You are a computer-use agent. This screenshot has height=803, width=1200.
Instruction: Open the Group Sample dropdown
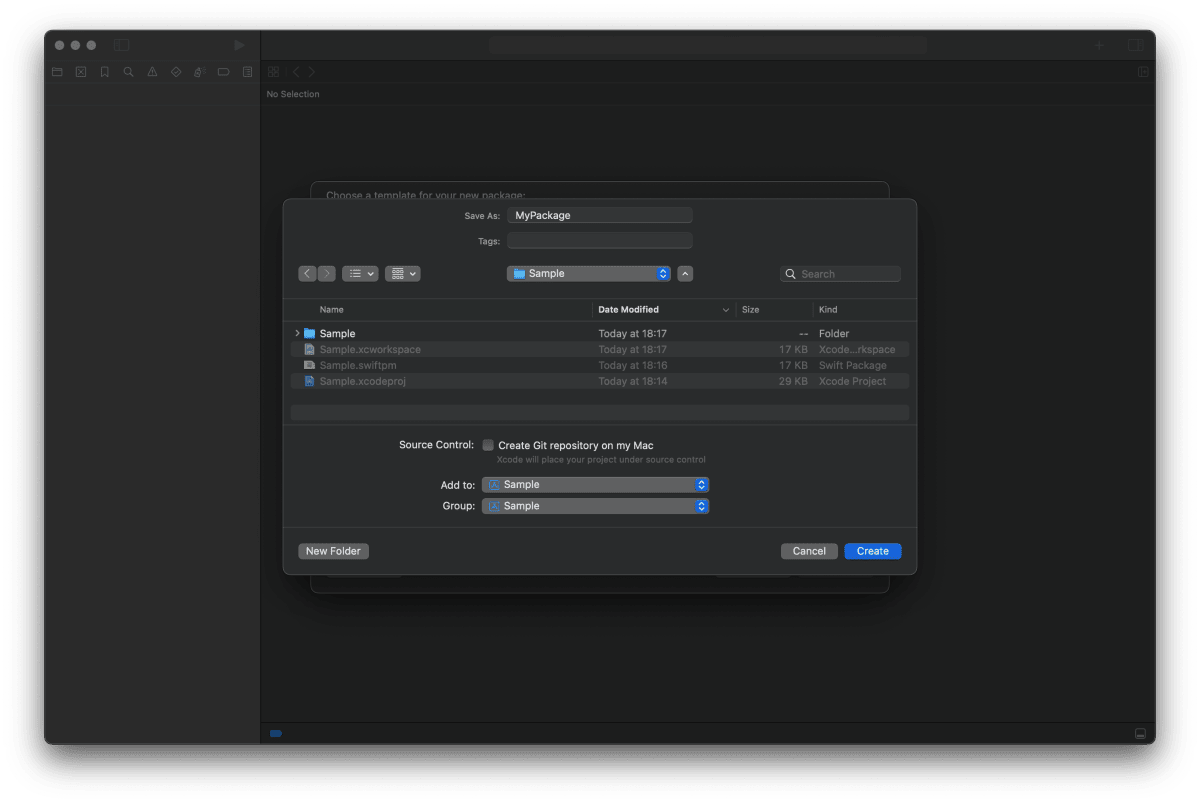tap(596, 506)
